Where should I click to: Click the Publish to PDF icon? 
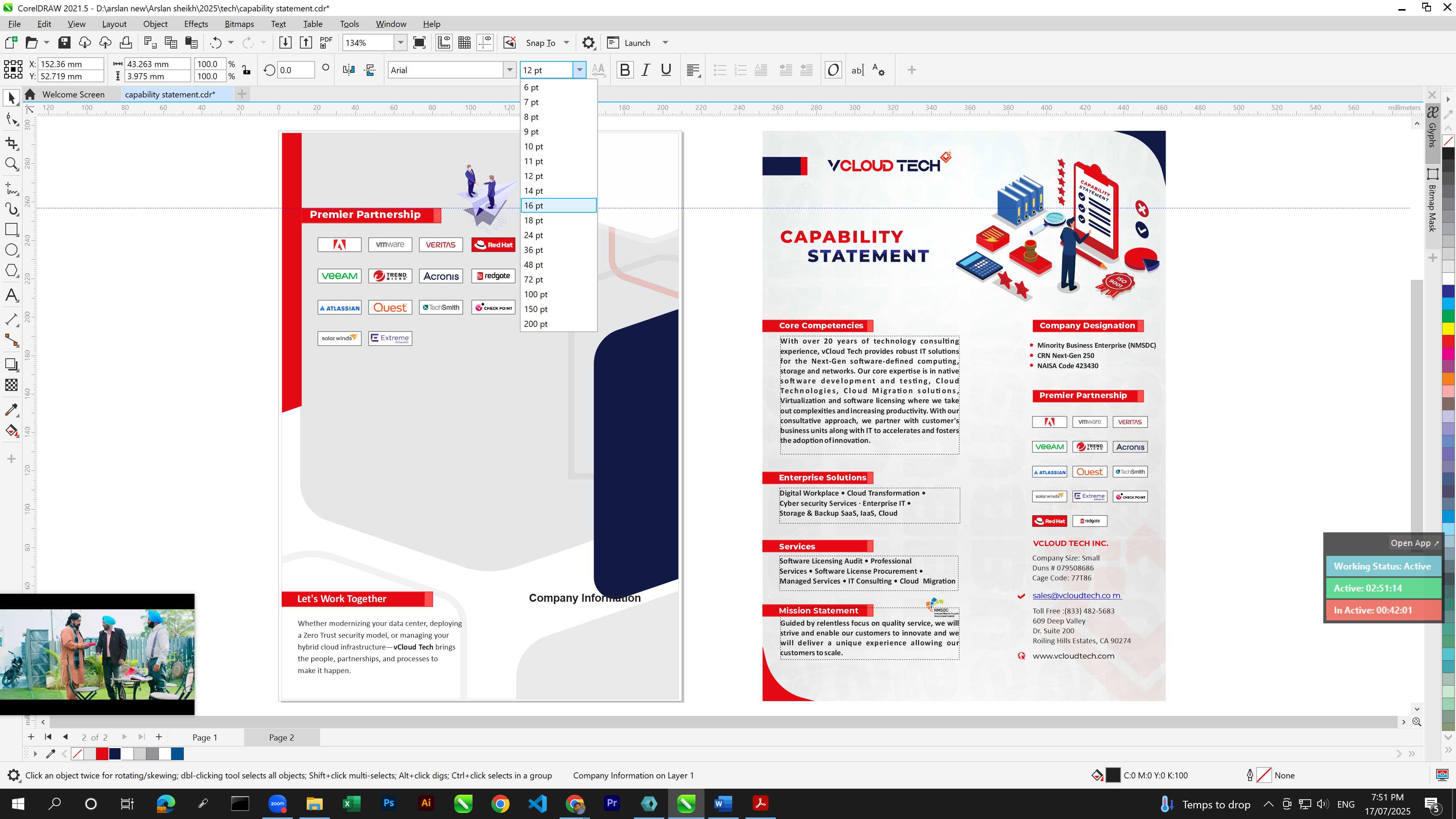(326, 42)
